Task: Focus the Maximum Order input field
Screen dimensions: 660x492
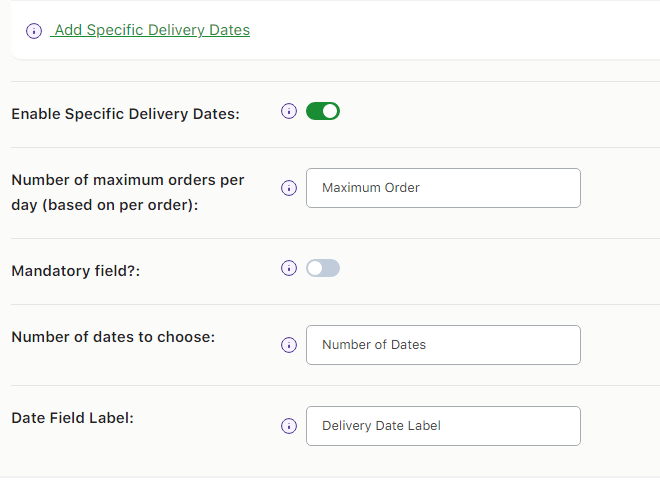Action: [443, 188]
